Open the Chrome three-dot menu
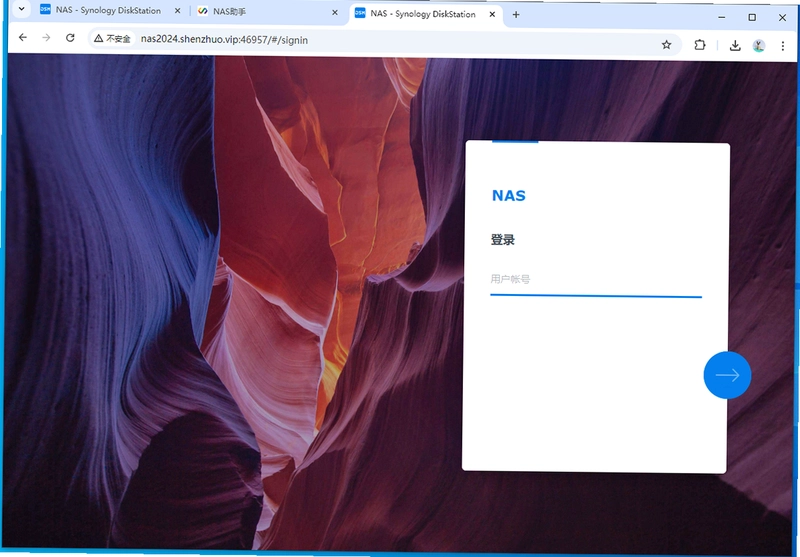The width and height of the screenshot is (800, 557). point(783,46)
